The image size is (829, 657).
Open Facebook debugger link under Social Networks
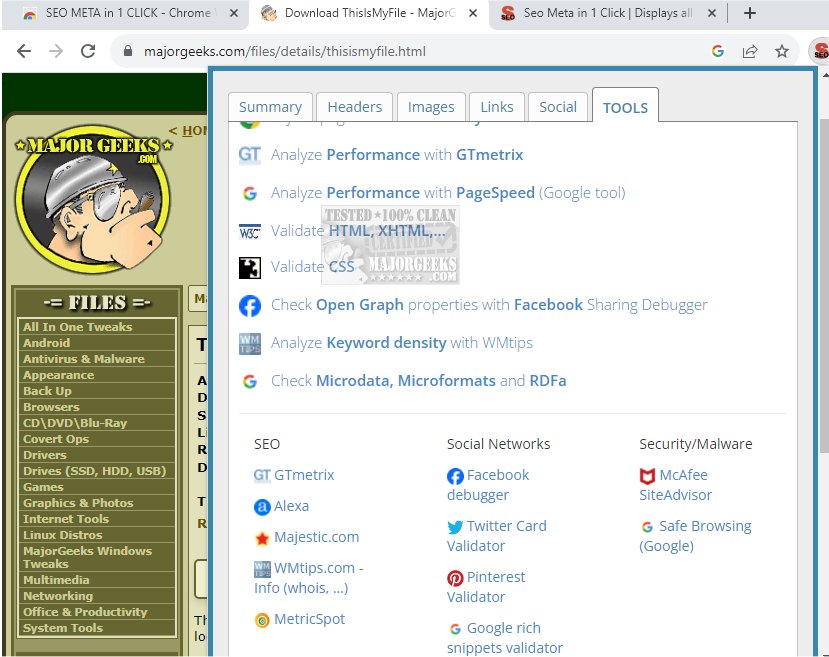pyautogui.click(x=488, y=485)
